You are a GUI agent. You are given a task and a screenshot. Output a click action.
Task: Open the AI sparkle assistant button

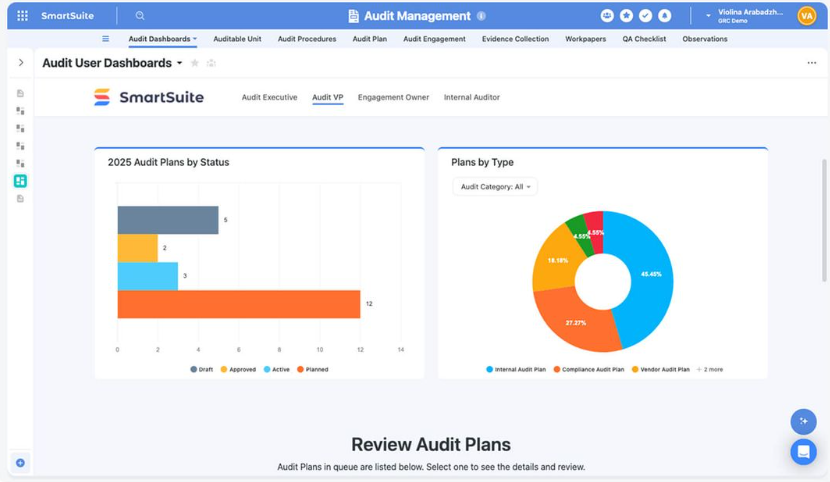(x=803, y=421)
